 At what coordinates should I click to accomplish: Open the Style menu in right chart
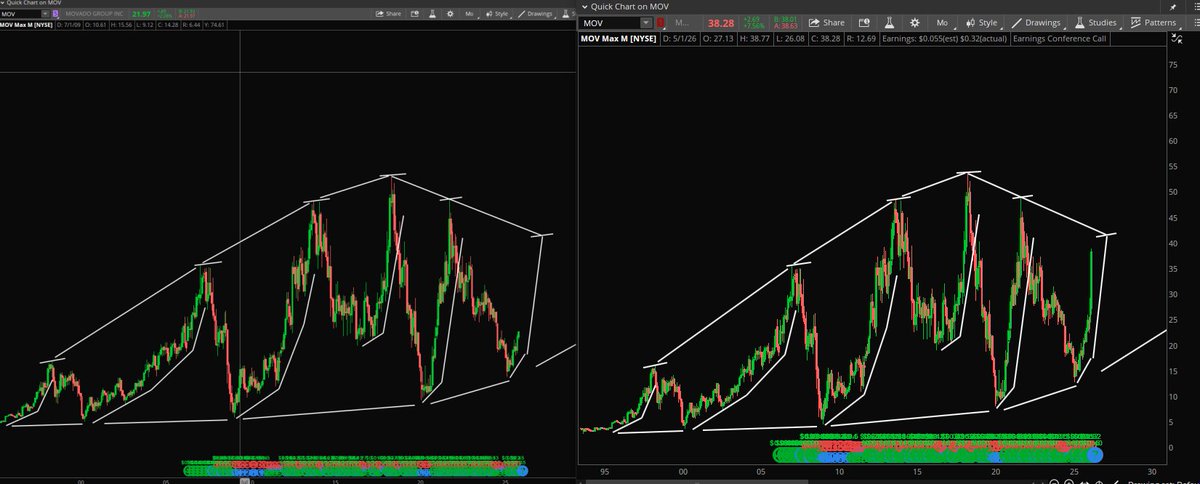pyautogui.click(x=981, y=22)
